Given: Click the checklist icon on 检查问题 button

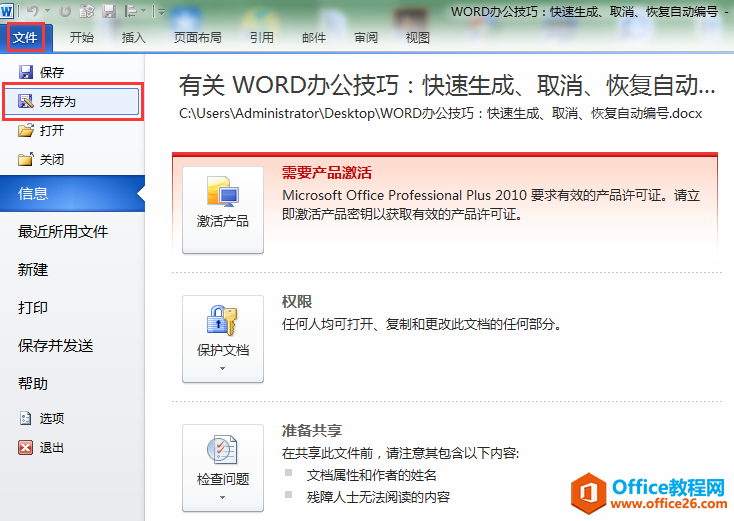Looking at the screenshot, I should [222, 449].
